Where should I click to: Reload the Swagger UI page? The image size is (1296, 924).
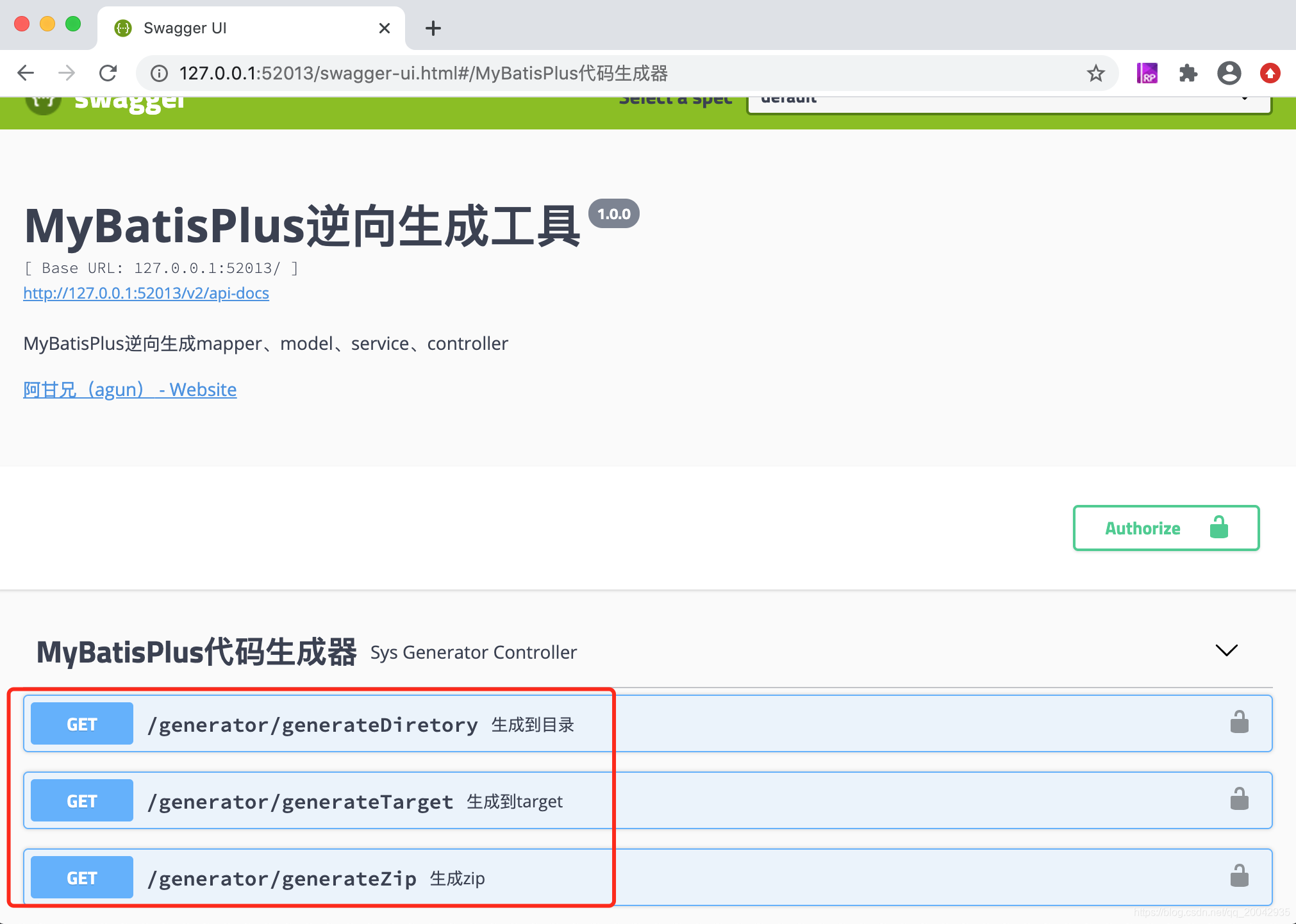108,73
